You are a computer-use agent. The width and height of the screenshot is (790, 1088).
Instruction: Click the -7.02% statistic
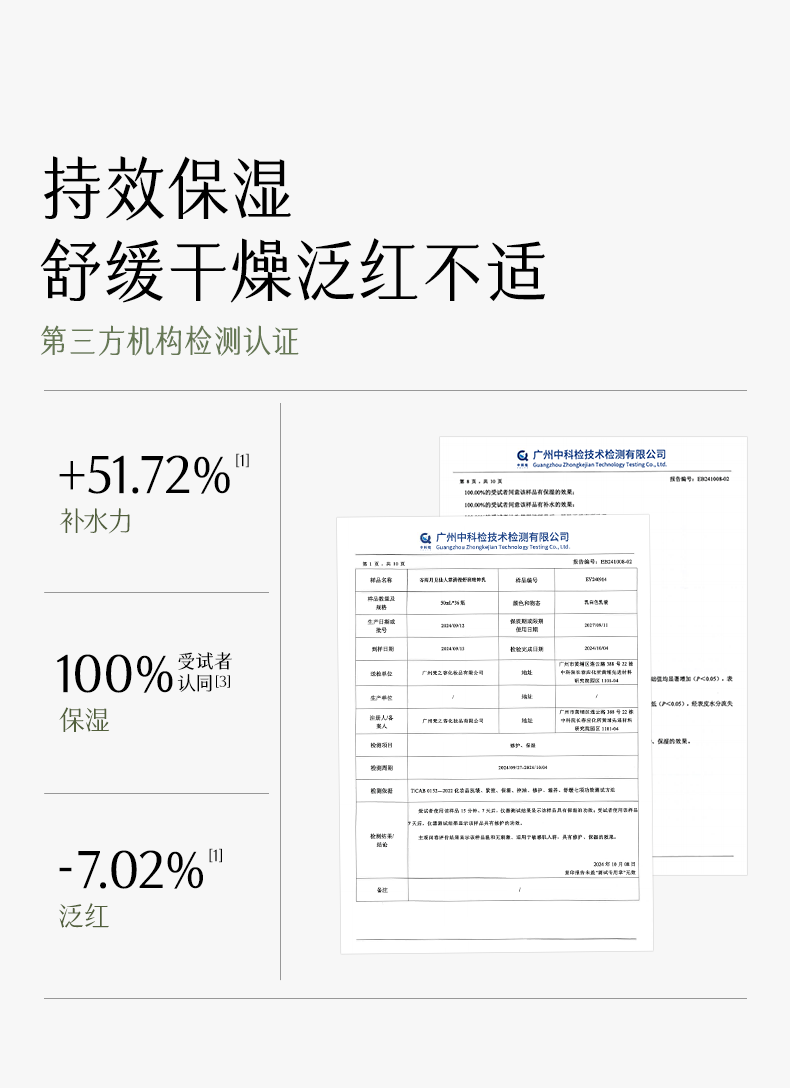click(131, 871)
